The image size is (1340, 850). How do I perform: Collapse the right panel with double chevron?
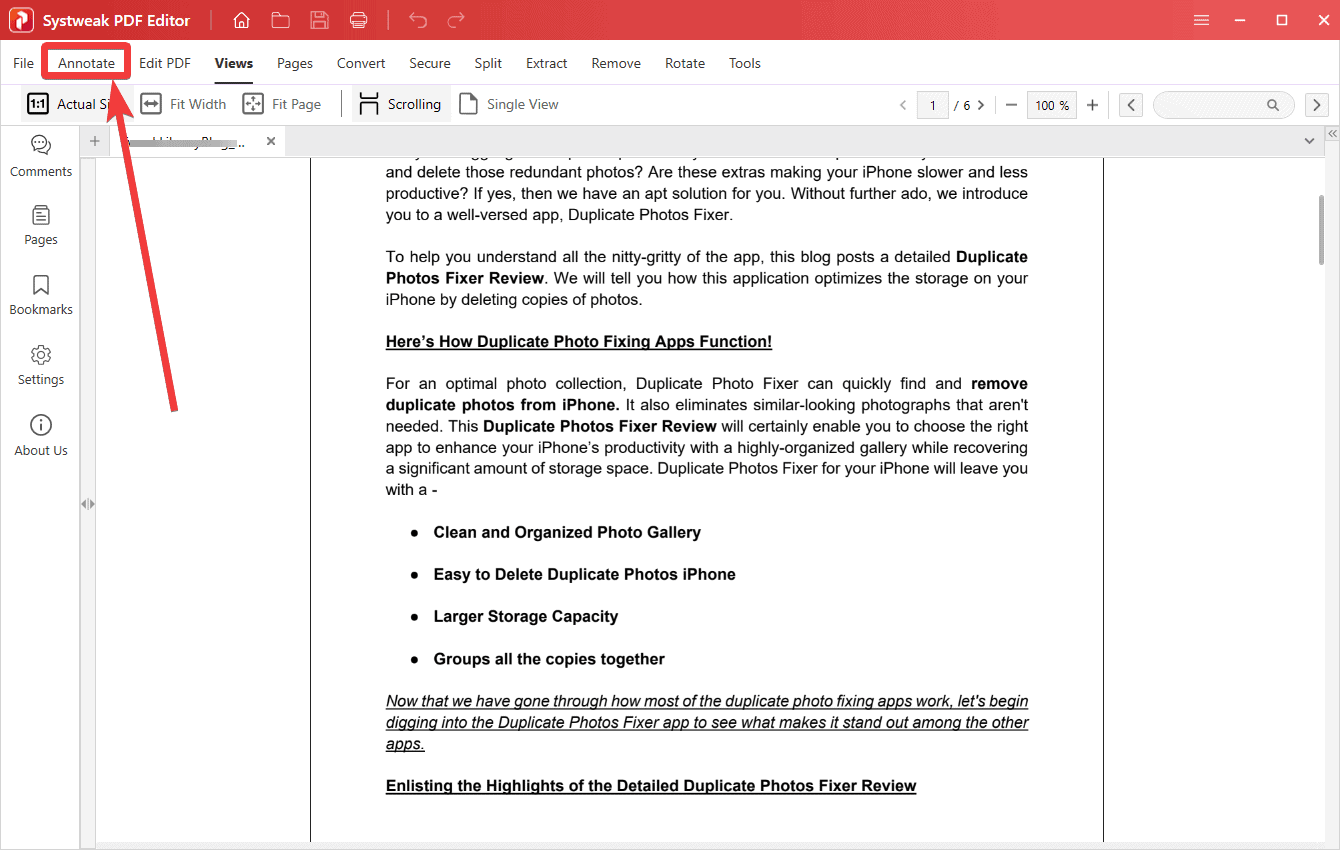pyautogui.click(x=1332, y=134)
